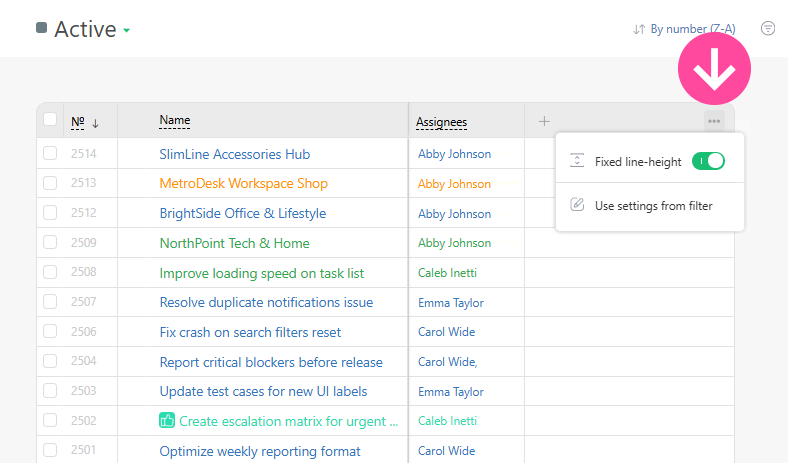
Task: Click the pencil icon for filter settings
Action: [x=577, y=205]
